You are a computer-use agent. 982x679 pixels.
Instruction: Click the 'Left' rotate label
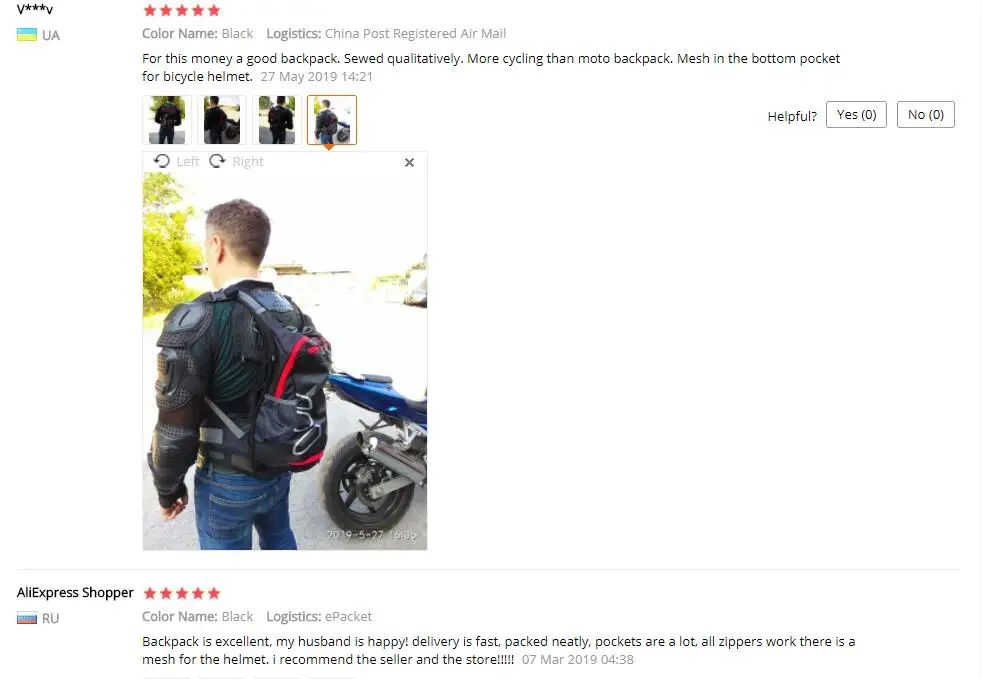coord(188,162)
